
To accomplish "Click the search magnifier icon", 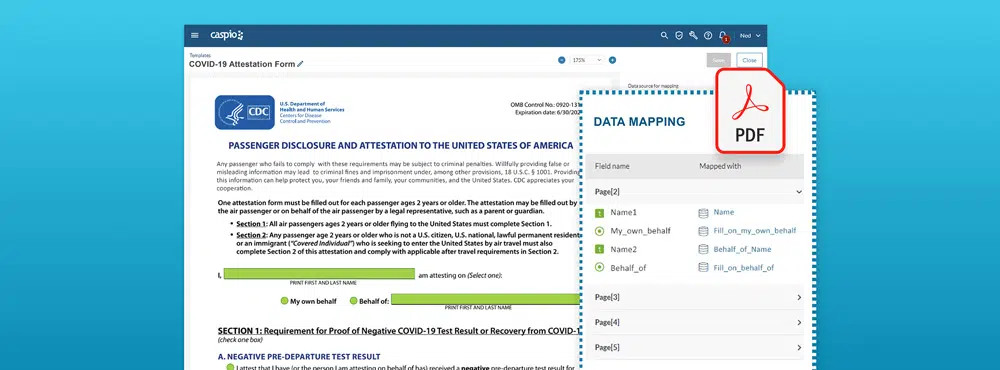I will pyautogui.click(x=664, y=36).
